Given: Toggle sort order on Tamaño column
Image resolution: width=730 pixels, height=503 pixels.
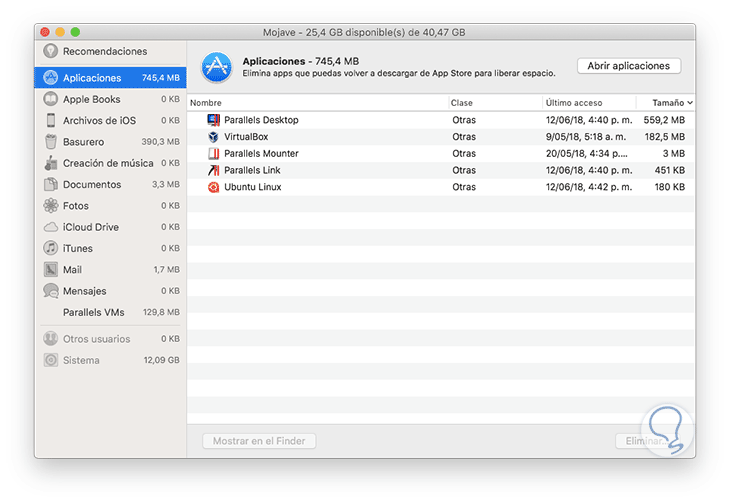Looking at the screenshot, I should (x=671, y=103).
